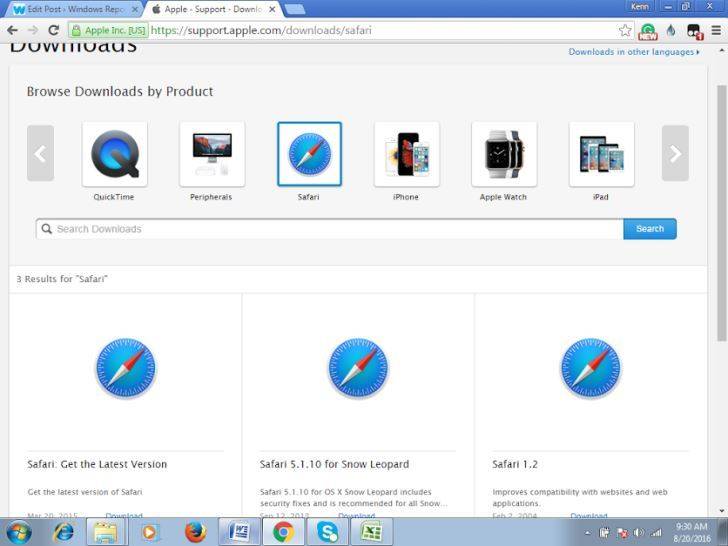Open the blue droplet extension icon
Image resolution: width=728 pixels, height=546 pixels.
(671, 31)
